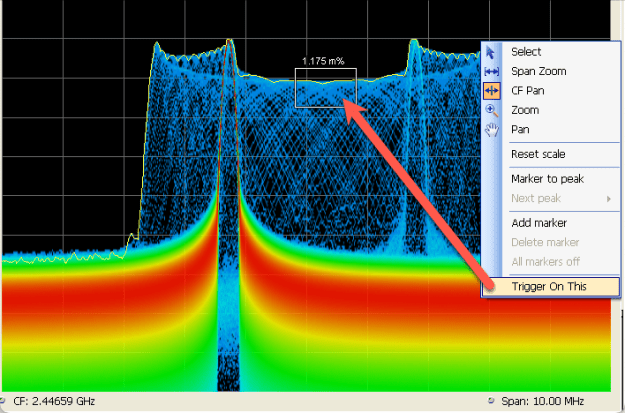Click Delete marker in the context menu
The image size is (625, 413).
545,242
